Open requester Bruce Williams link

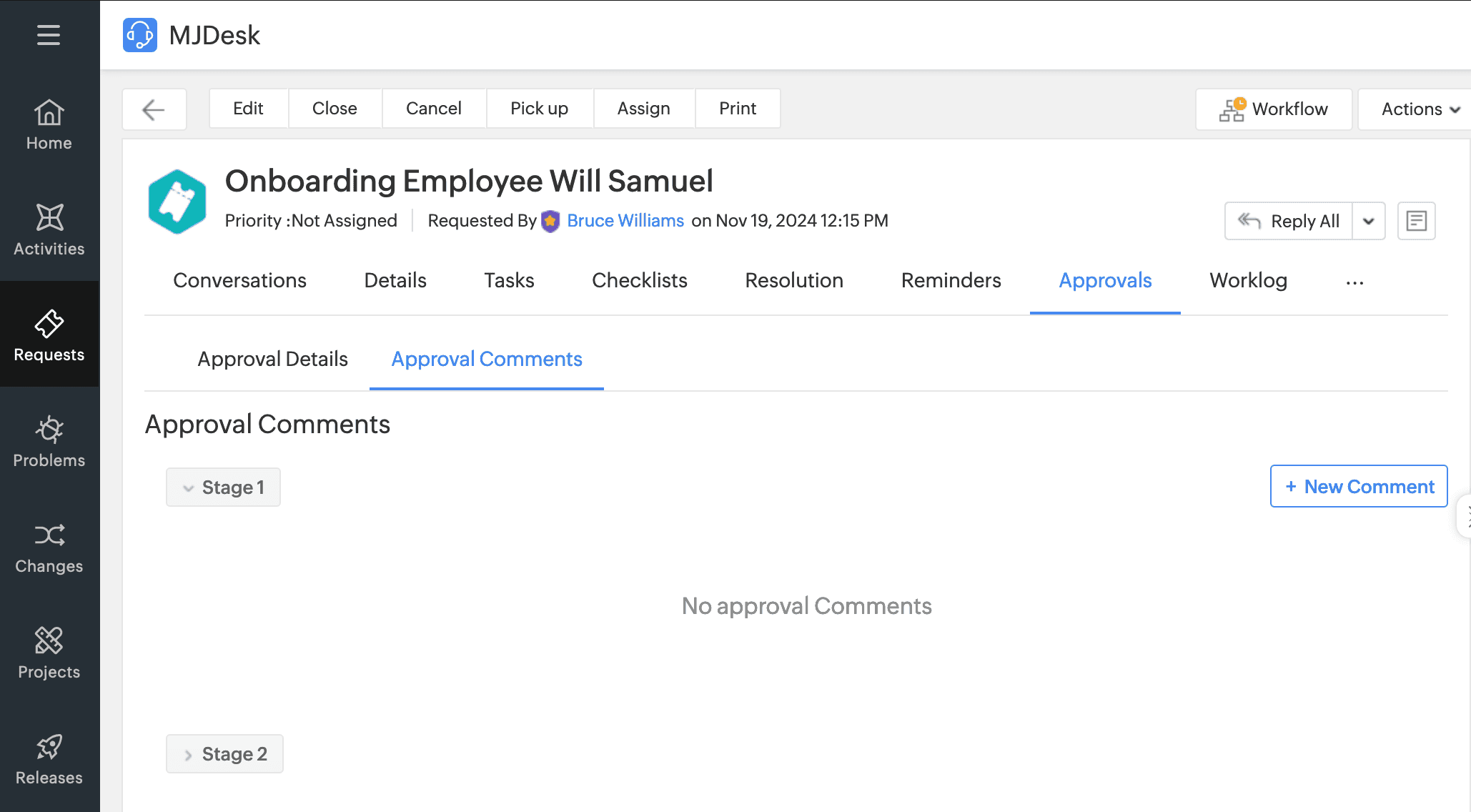[x=625, y=221]
